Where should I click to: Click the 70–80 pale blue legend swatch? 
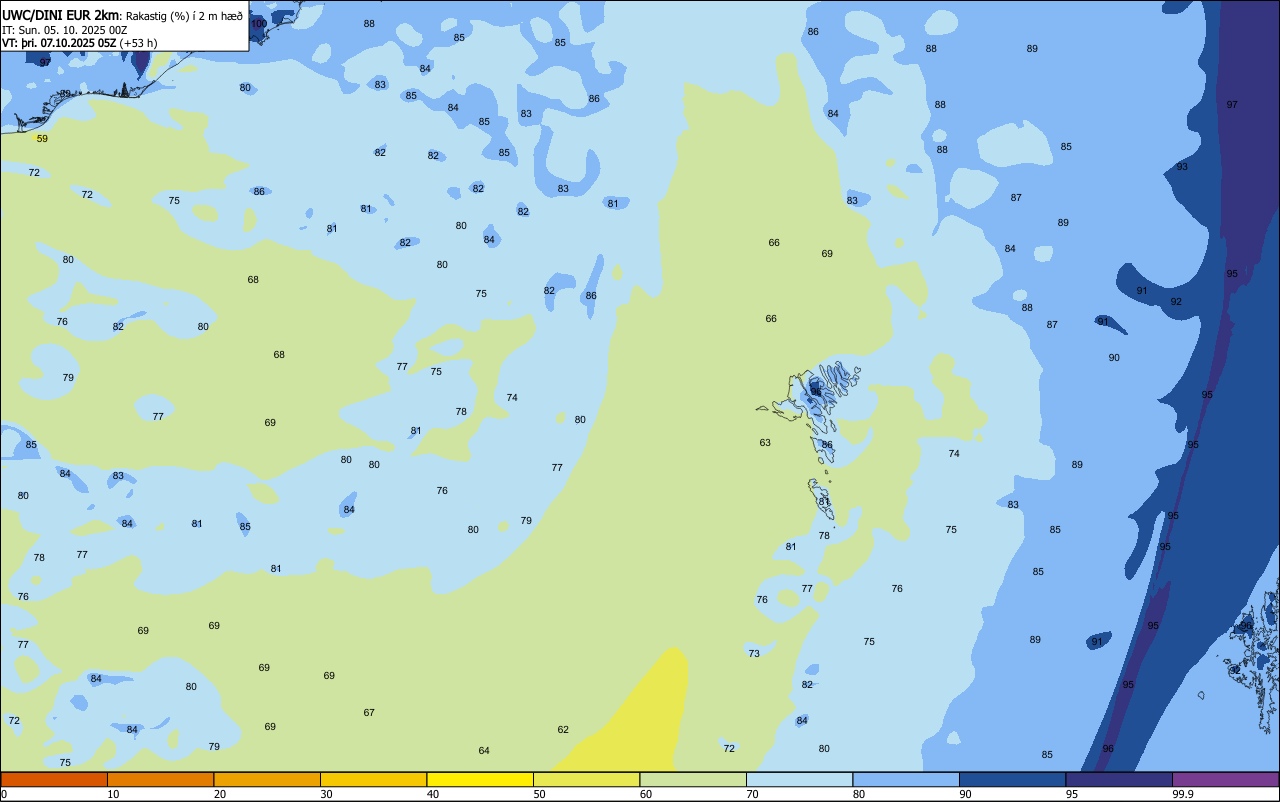799,779
